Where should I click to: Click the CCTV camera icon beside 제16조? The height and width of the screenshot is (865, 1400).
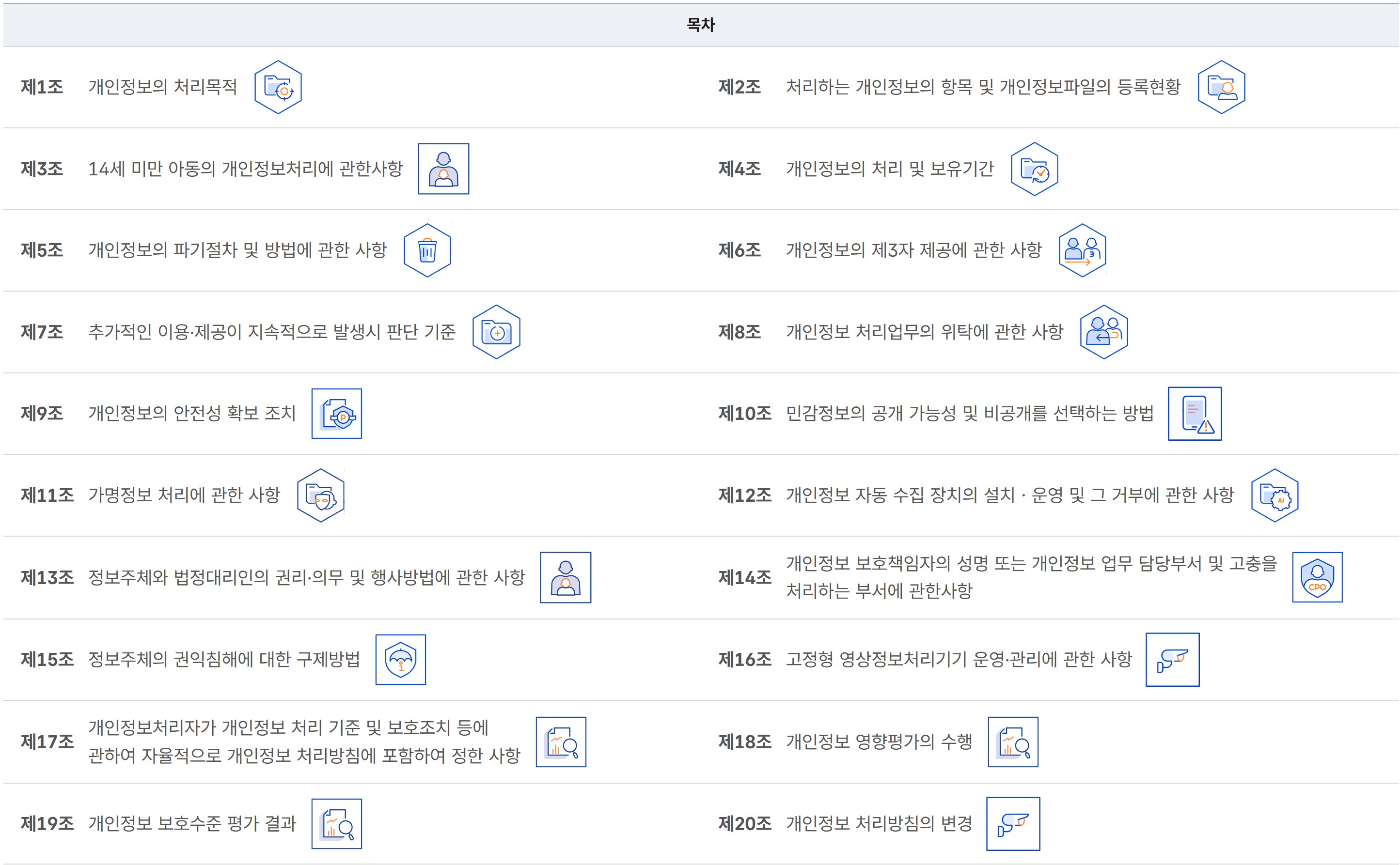click(x=1172, y=660)
